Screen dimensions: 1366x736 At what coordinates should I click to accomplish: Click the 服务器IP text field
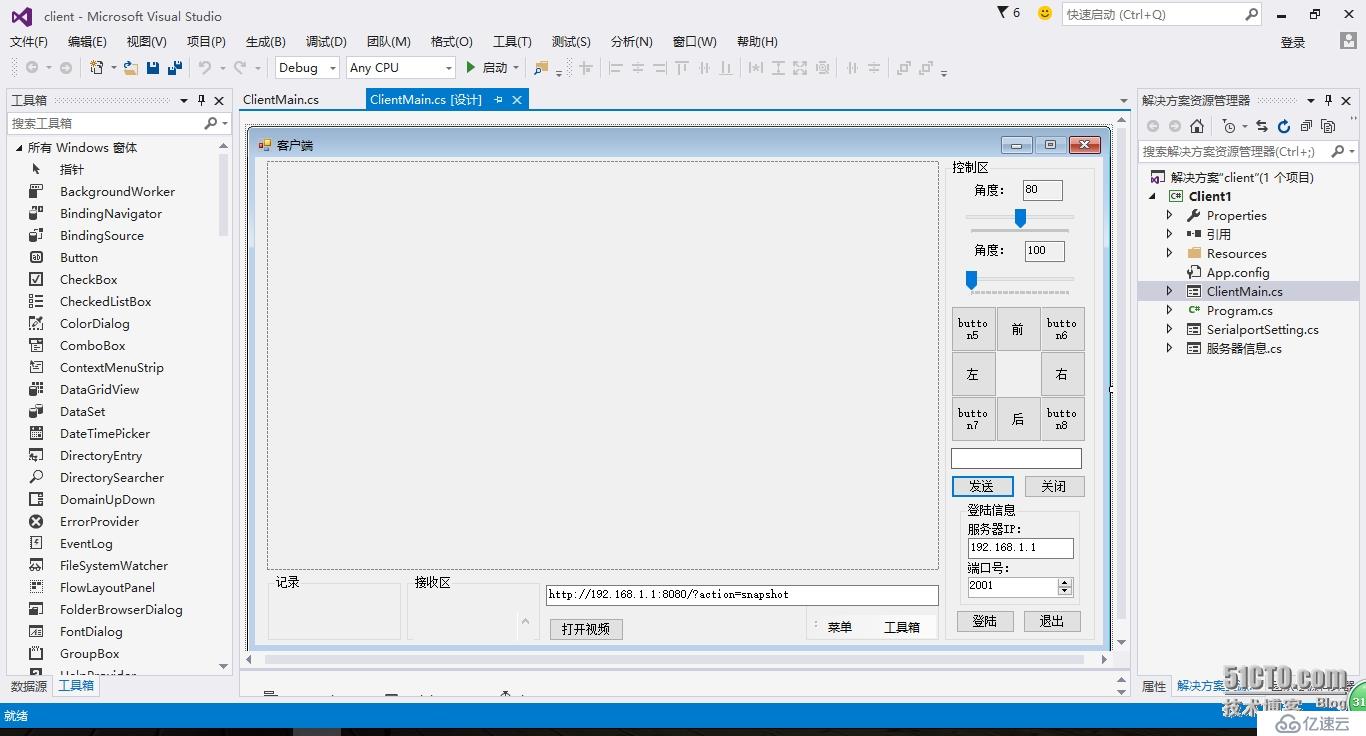[1021, 548]
